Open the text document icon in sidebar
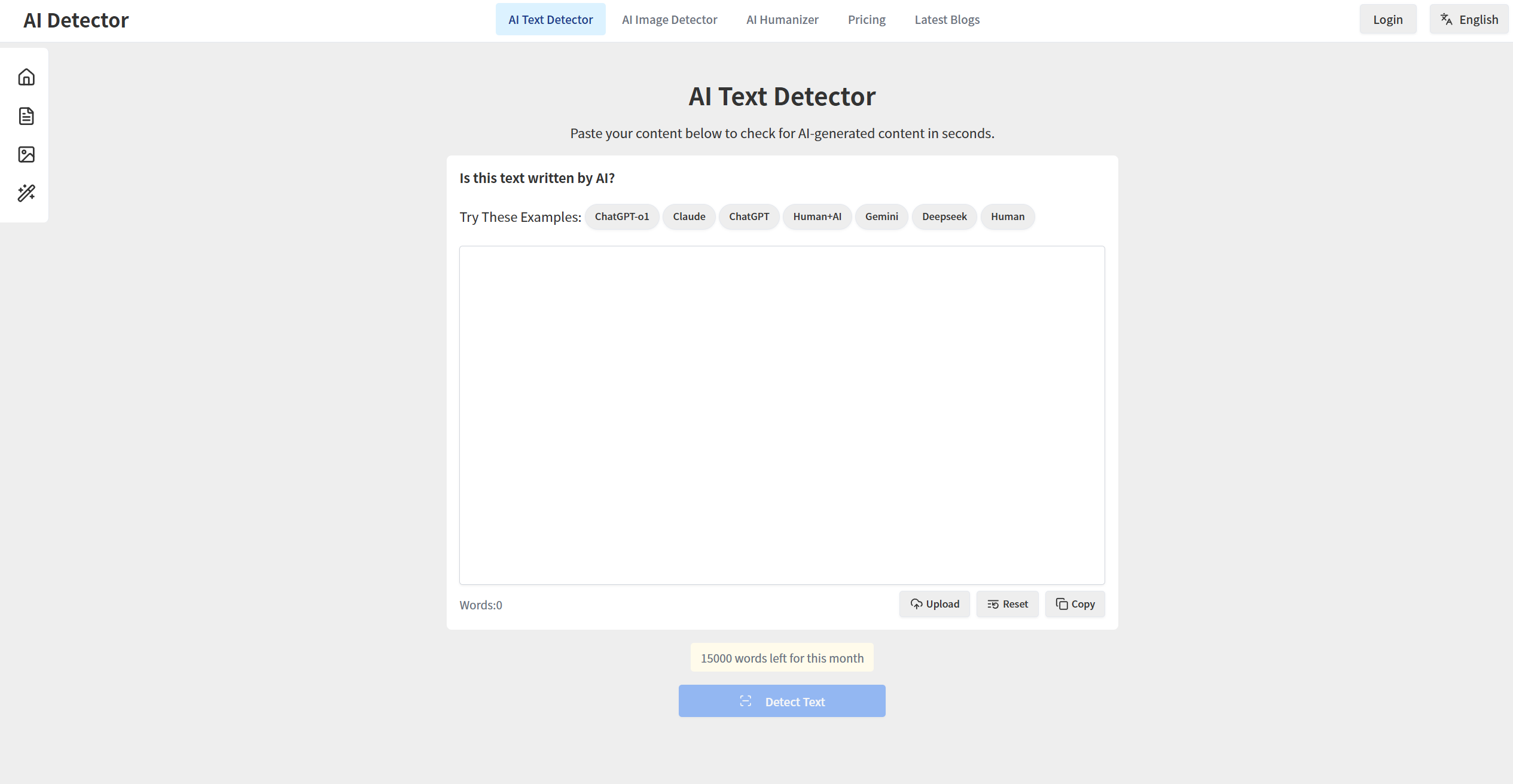This screenshot has width=1513, height=784. [x=26, y=116]
